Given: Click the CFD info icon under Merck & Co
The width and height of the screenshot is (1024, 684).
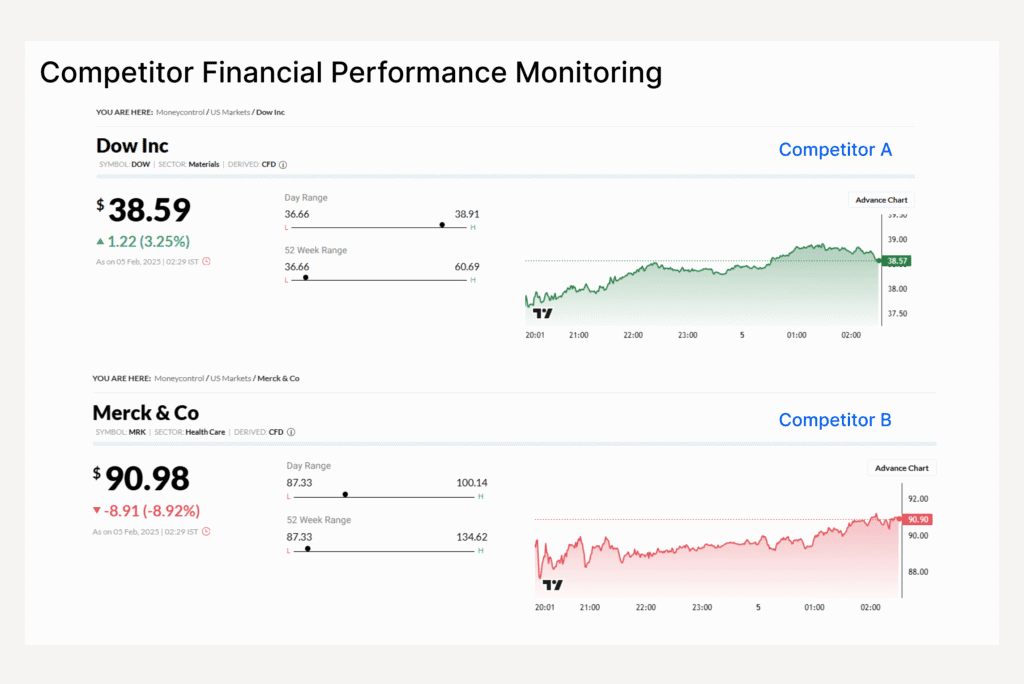Looking at the screenshot, I should (290, 433).
